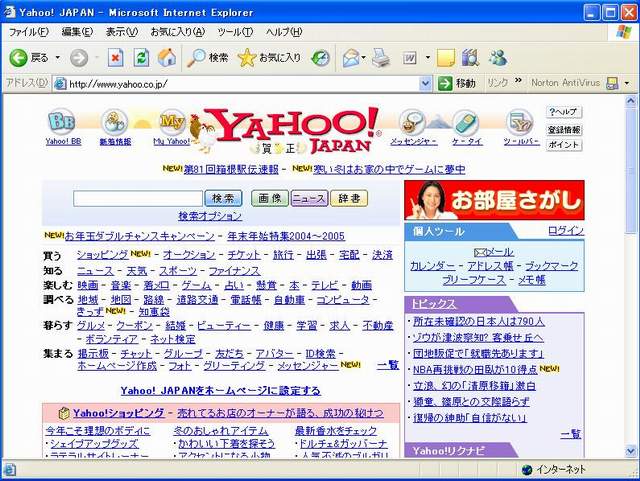Open the address bar dropdown arrow
This screenshot has height=481, width=640.
(x=425, y=83)
